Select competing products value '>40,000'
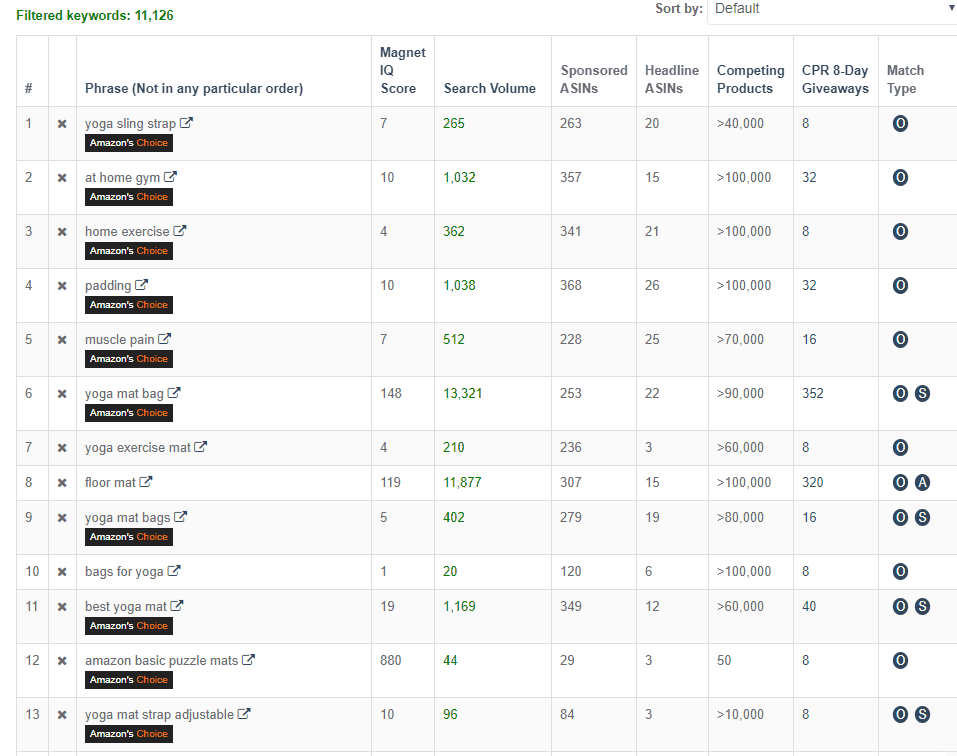The width and height of the screenshot is (957, 756). point(740,124)
